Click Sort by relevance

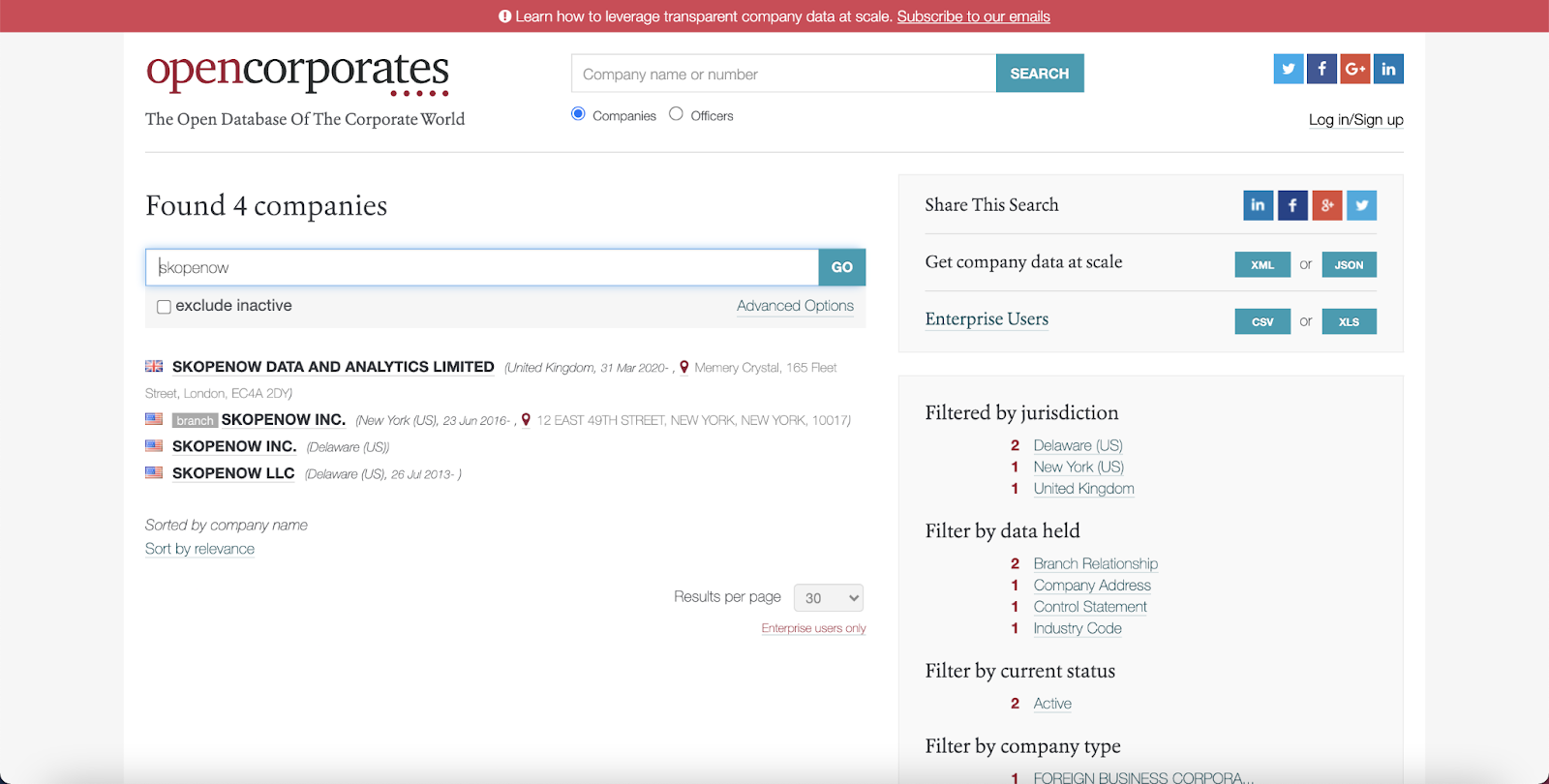click(199, 549)
